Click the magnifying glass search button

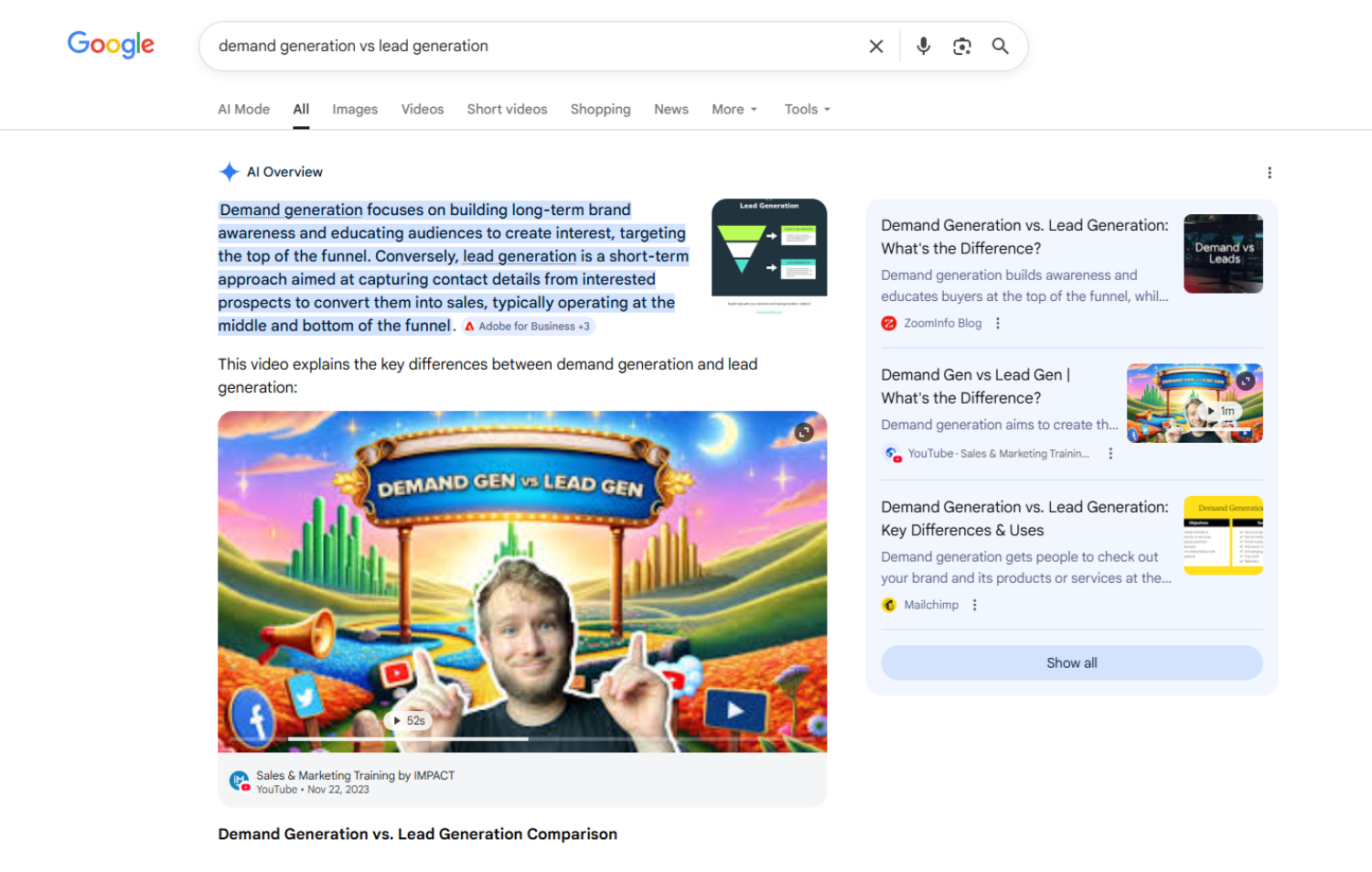click(x=1000, y=47)
